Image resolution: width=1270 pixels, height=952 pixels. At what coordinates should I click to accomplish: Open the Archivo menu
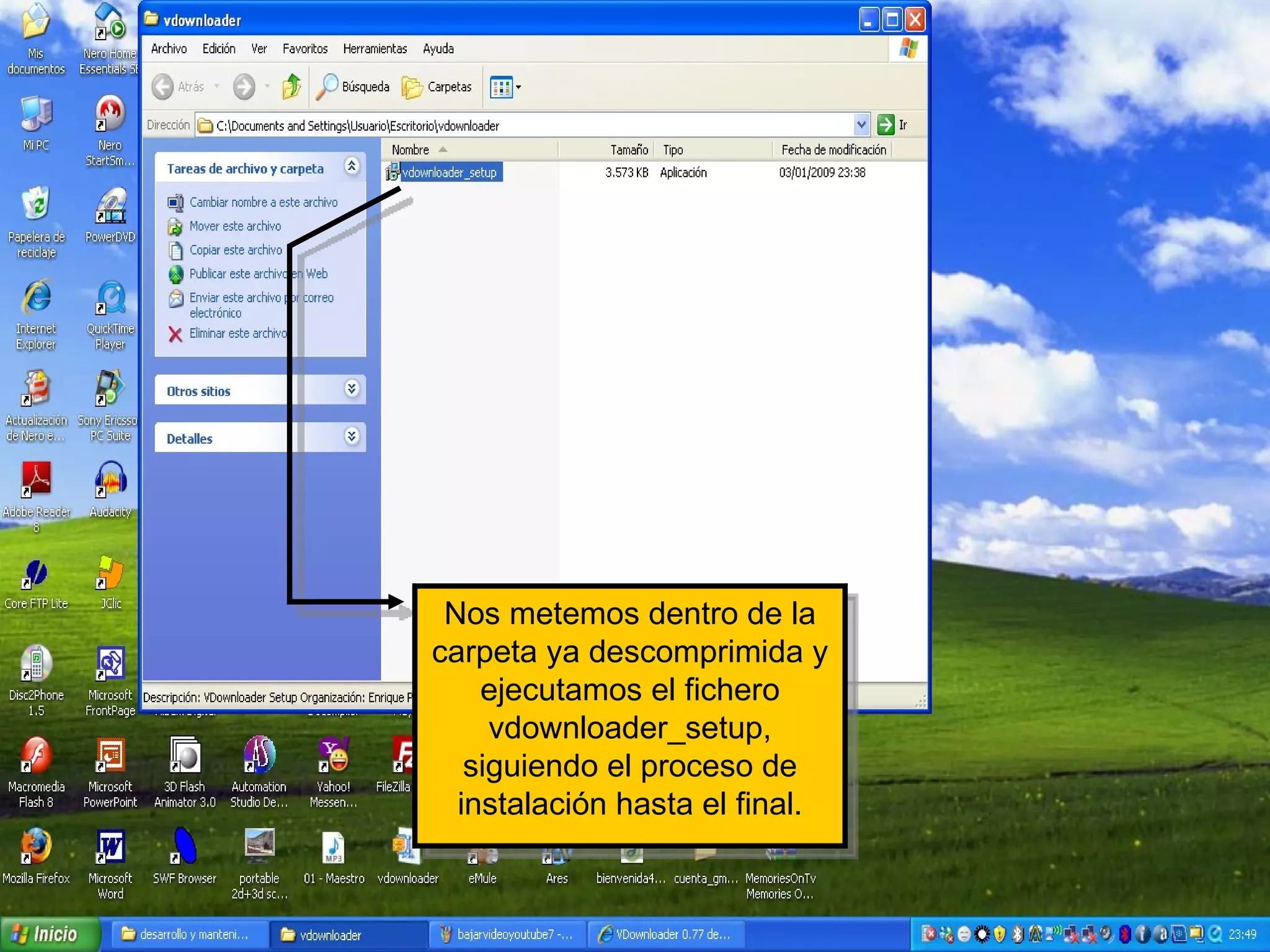(x=169, y=49)
